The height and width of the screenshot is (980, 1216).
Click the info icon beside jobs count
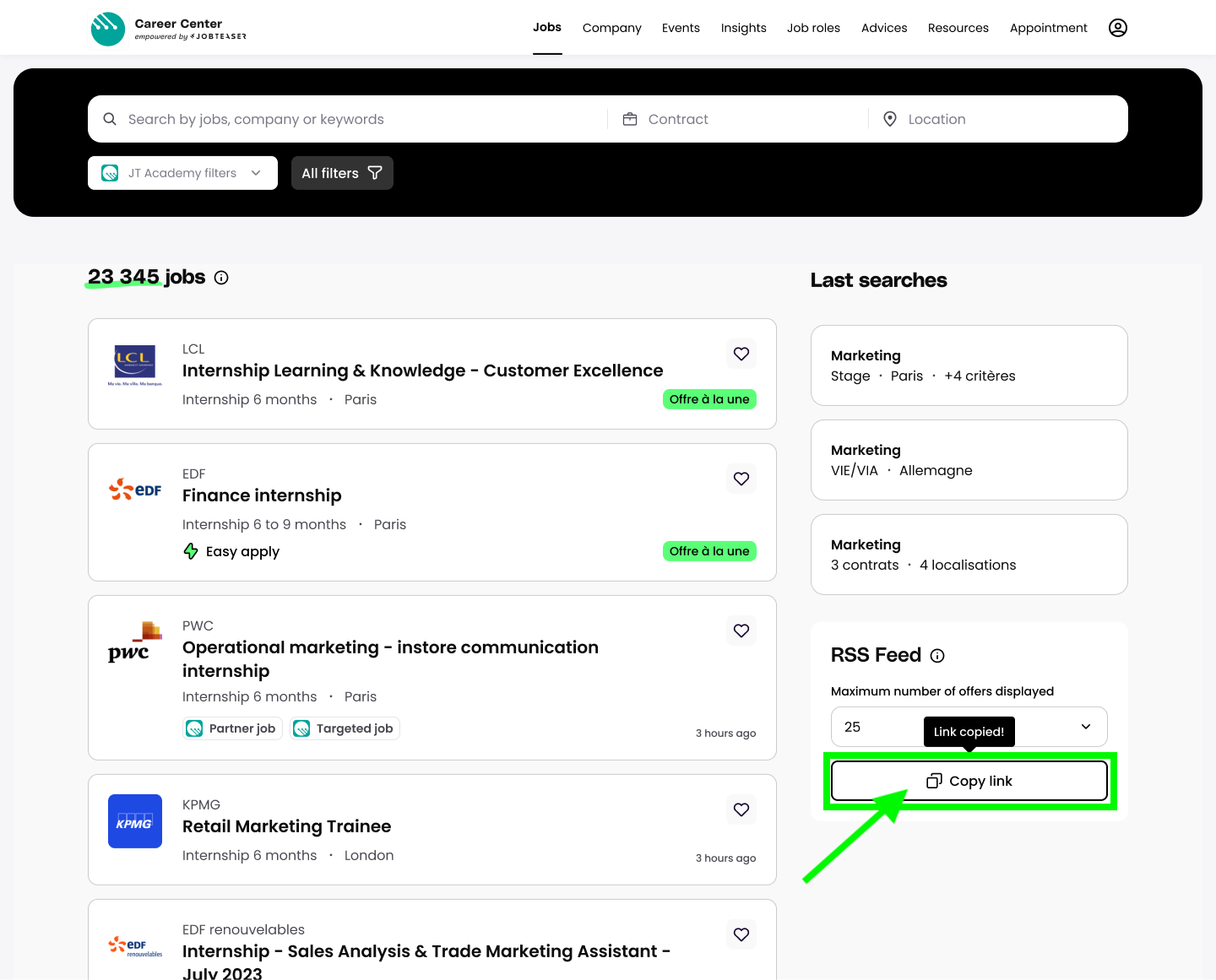(221, 278)
